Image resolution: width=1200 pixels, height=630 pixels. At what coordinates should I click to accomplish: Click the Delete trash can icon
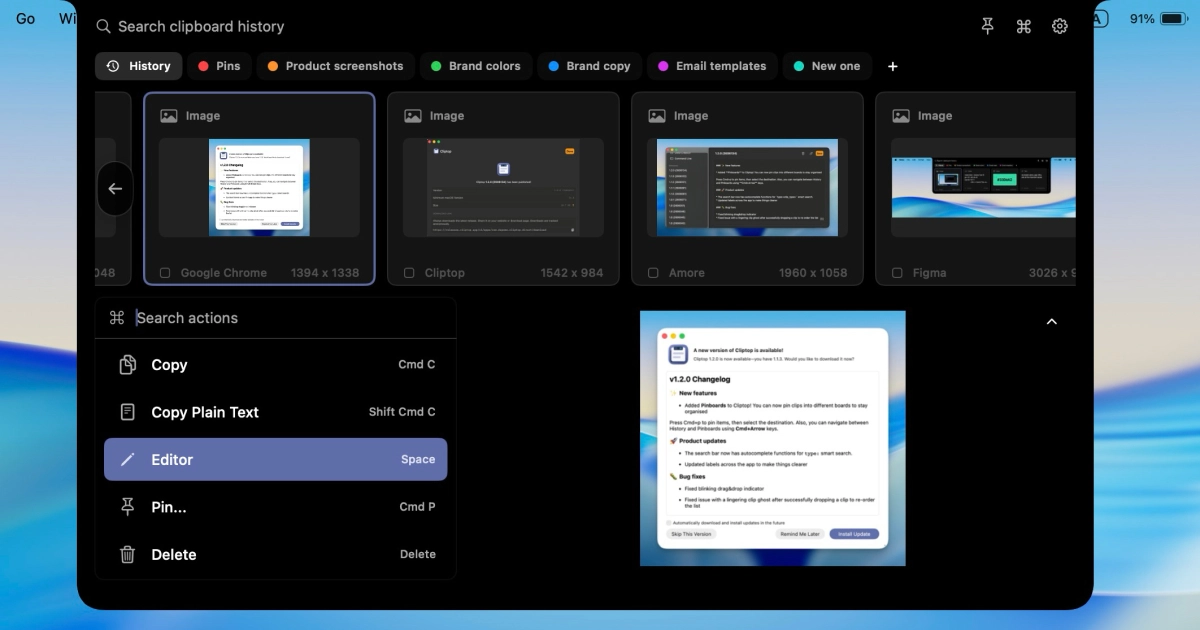tap(128, 554)
